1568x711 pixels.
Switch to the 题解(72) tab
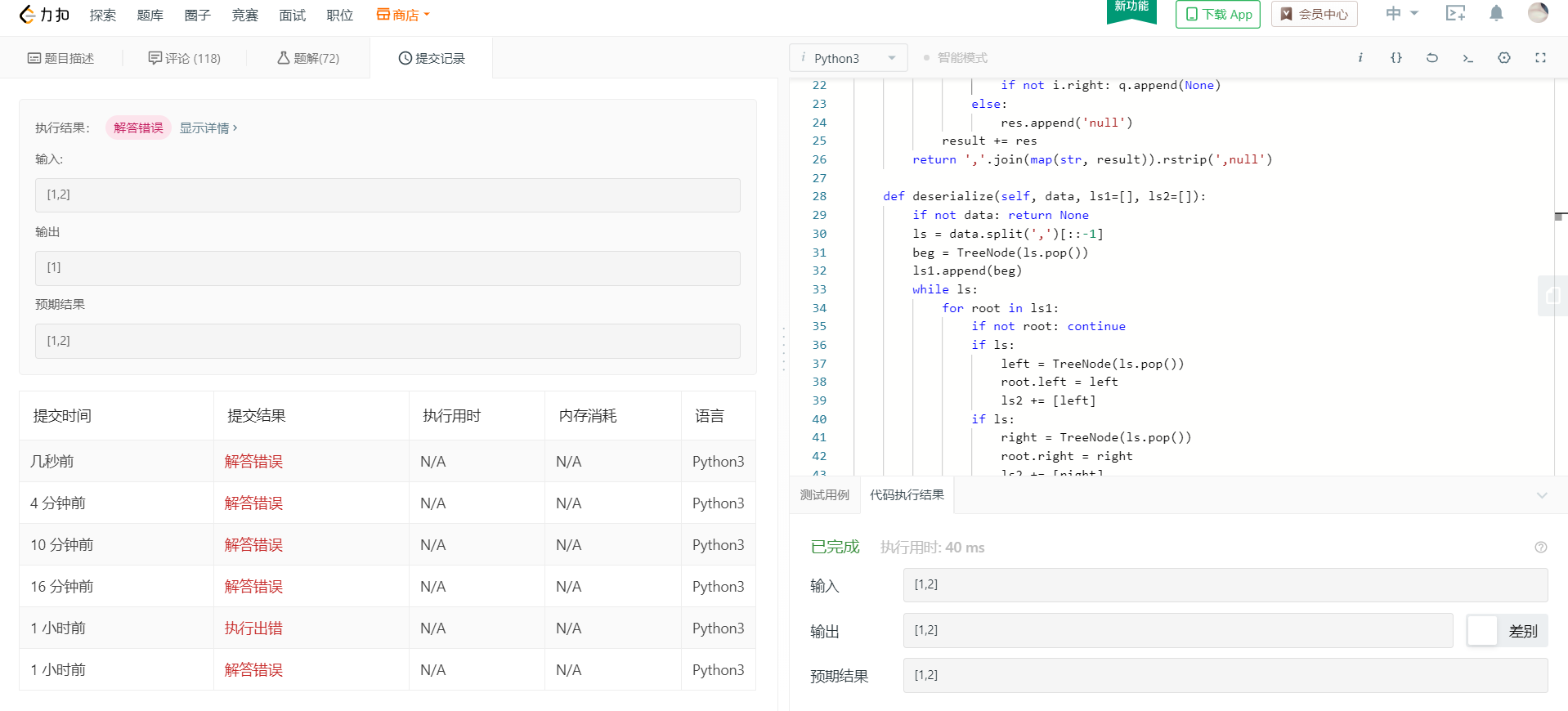(x=308, y=58)
